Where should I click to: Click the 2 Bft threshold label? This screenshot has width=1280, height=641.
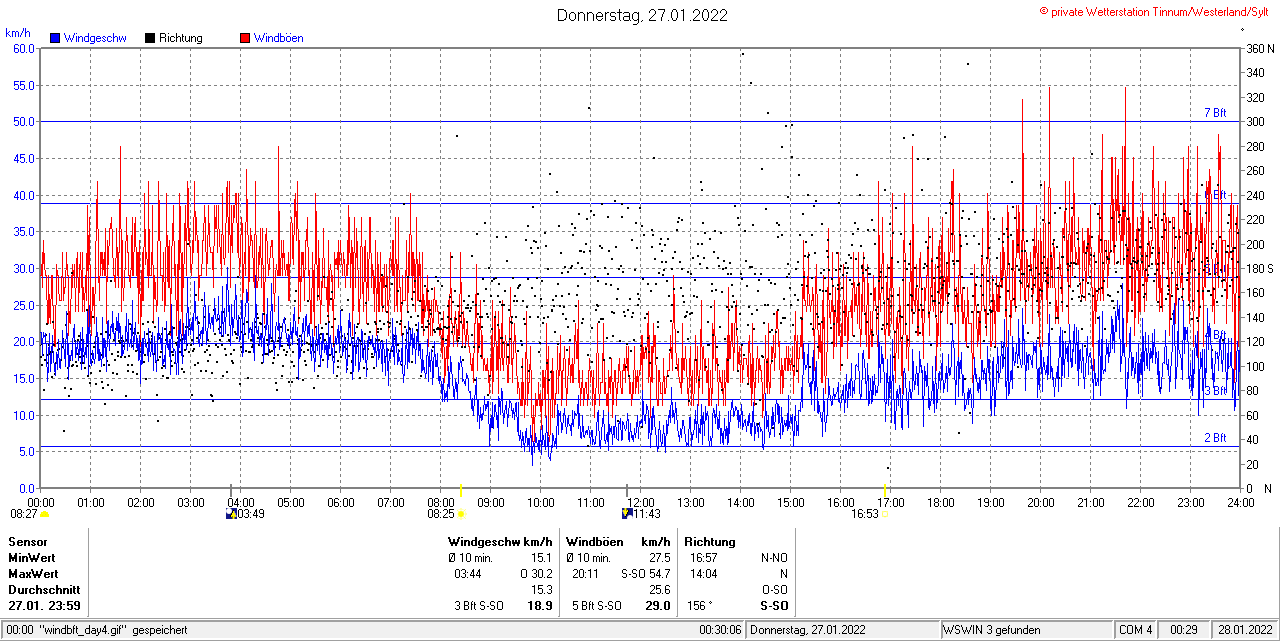pyautogui.click(x=1215, y=438)
